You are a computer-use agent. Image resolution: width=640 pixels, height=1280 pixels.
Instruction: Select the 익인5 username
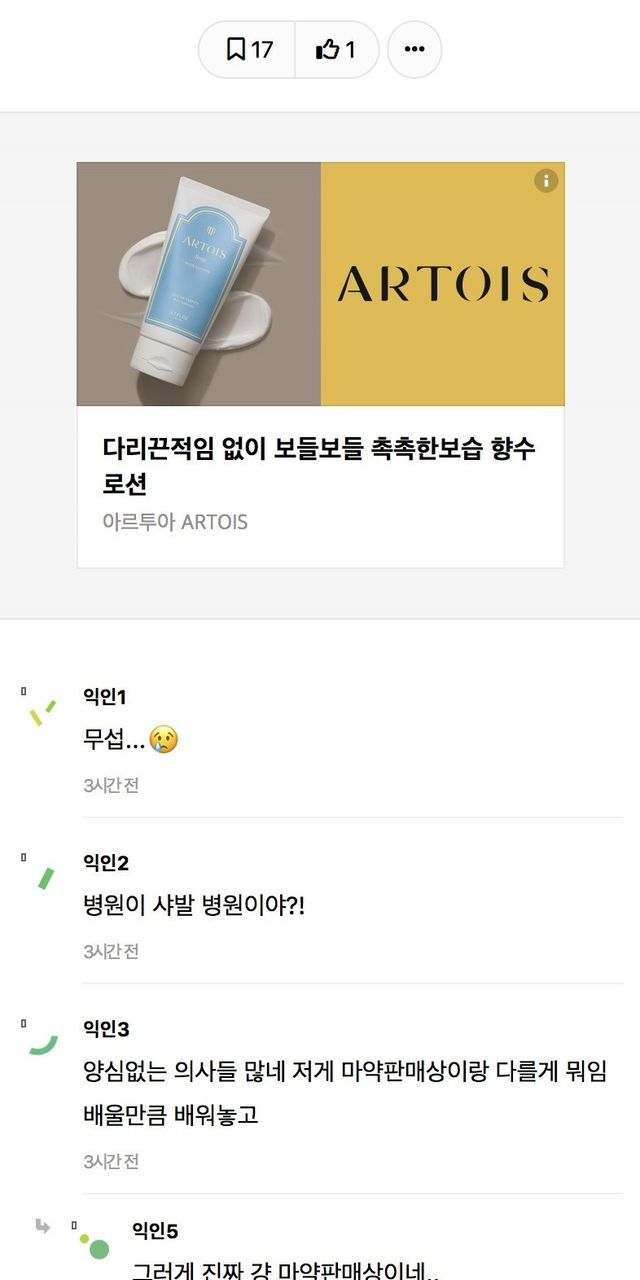(155, 1231)
